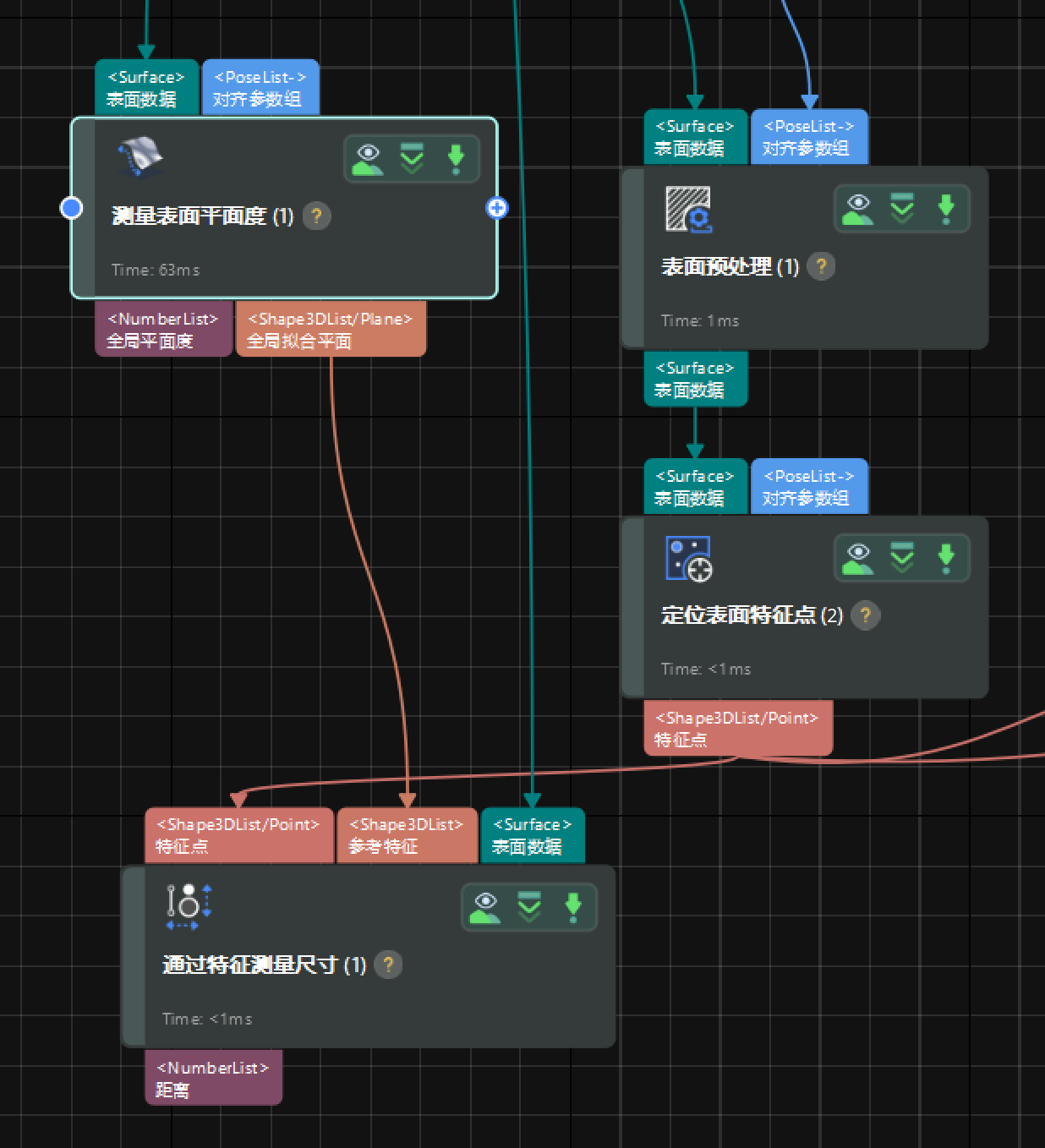Click the title 测量表面平面度 (1)

[203, 216]
